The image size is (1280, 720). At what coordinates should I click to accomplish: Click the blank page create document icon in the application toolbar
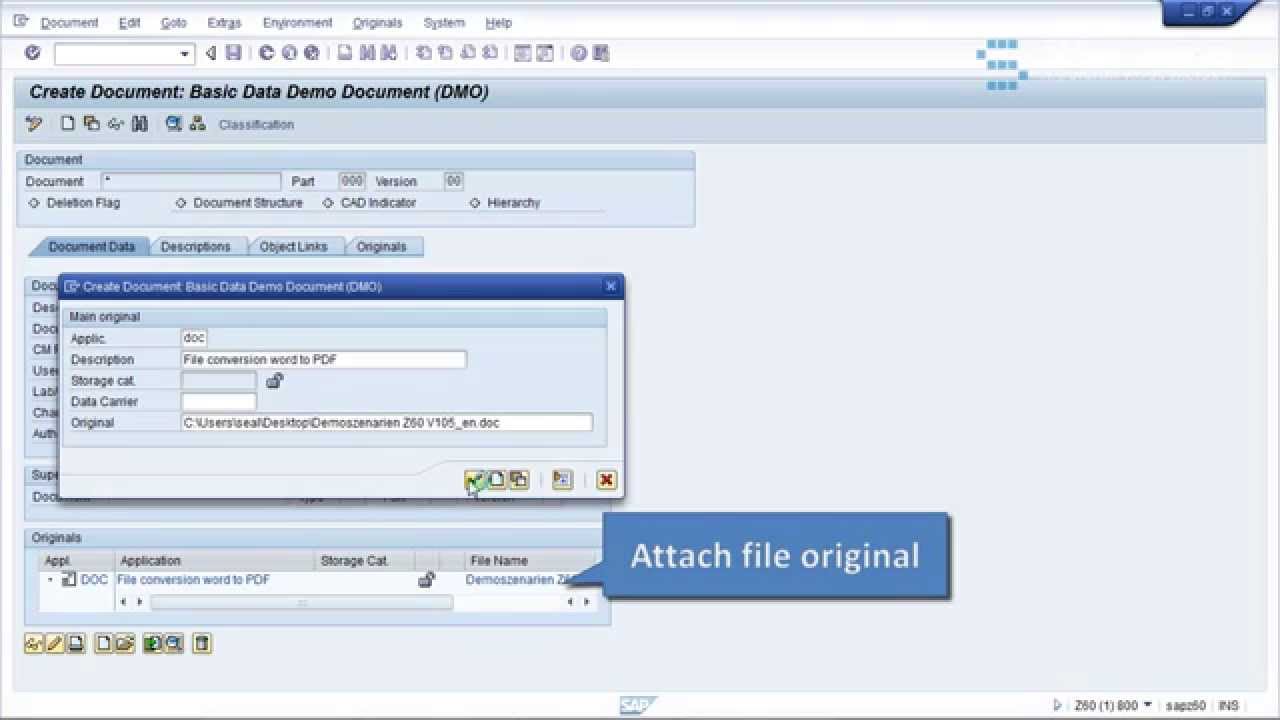[68, 124]
